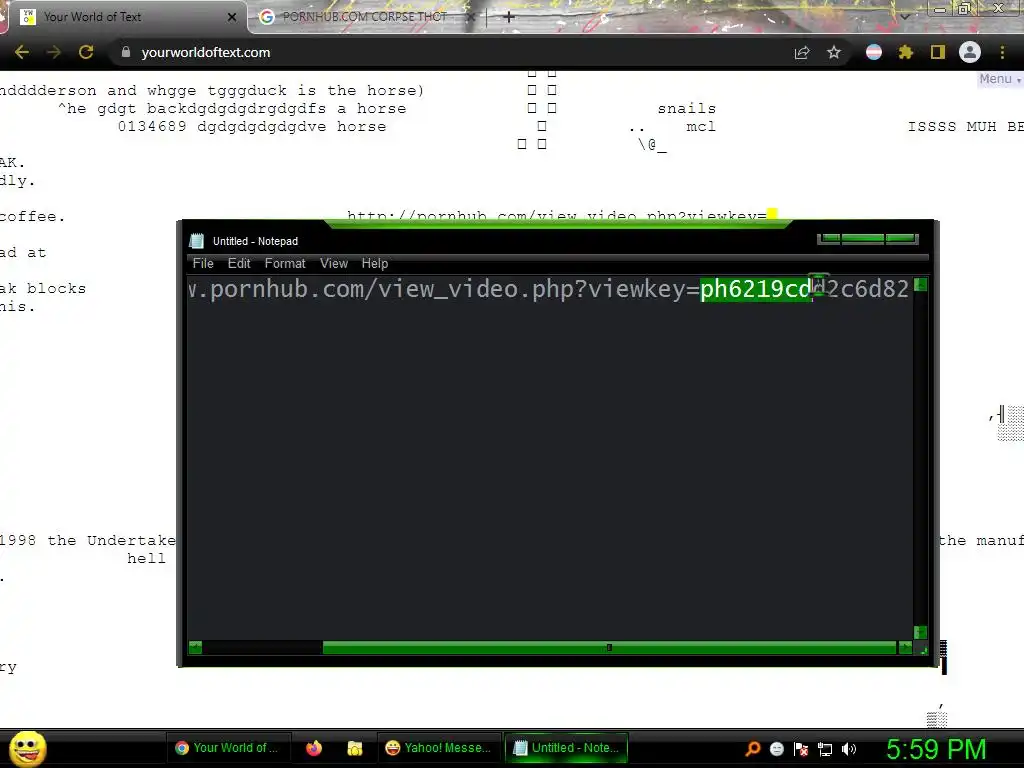Click the red flag tray icon
This screenshot has height=768, width=1024.
[x=801, y=749]
